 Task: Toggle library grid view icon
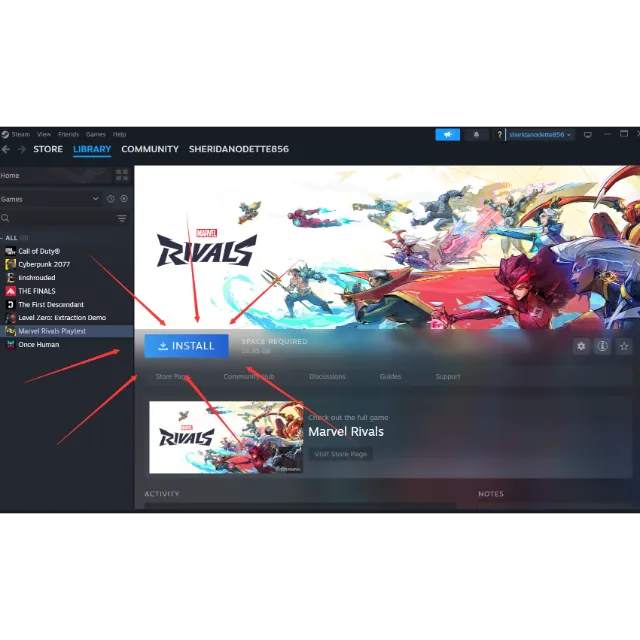122,175
